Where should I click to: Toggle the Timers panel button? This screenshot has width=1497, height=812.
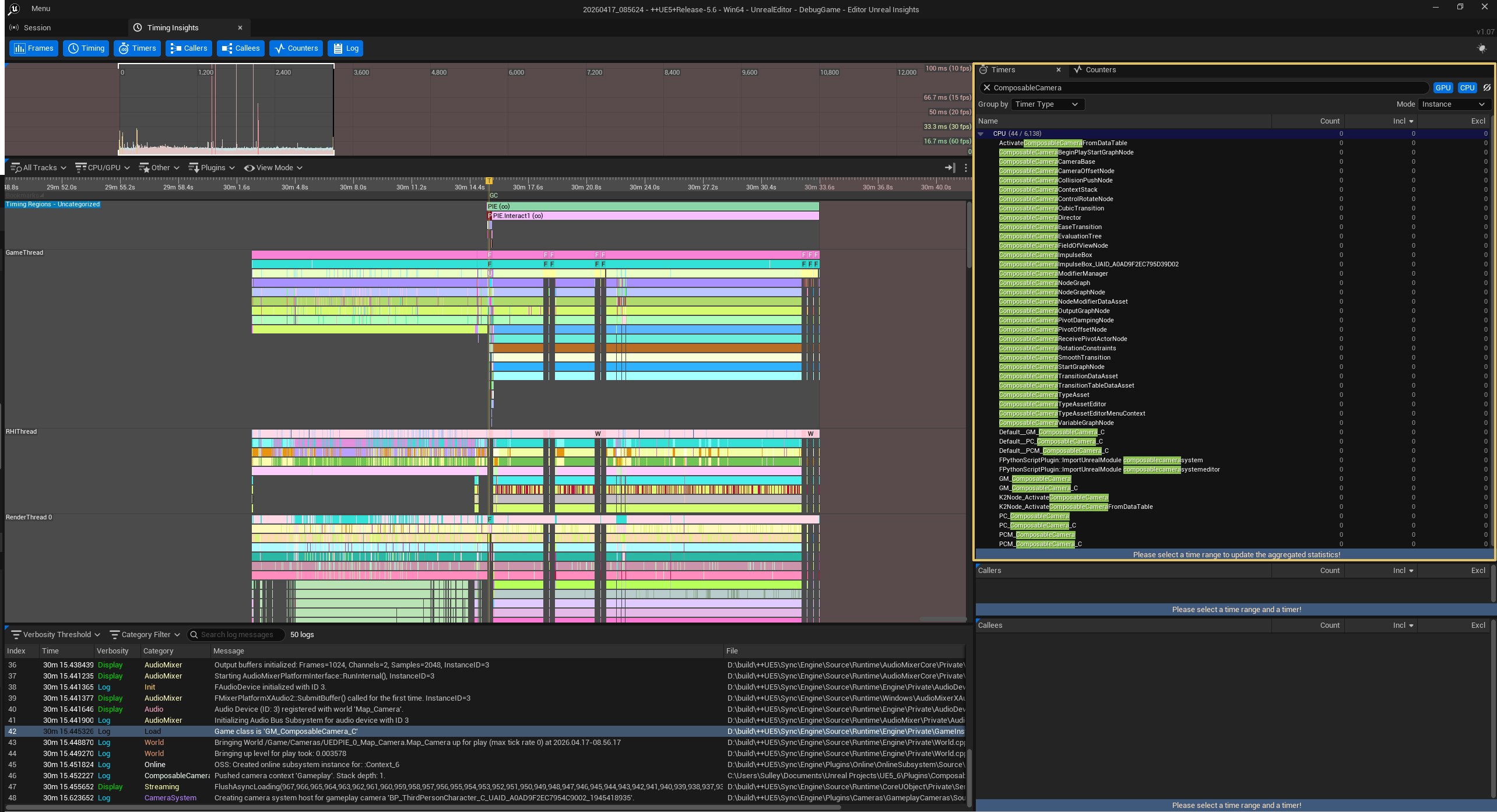(138, 48)
